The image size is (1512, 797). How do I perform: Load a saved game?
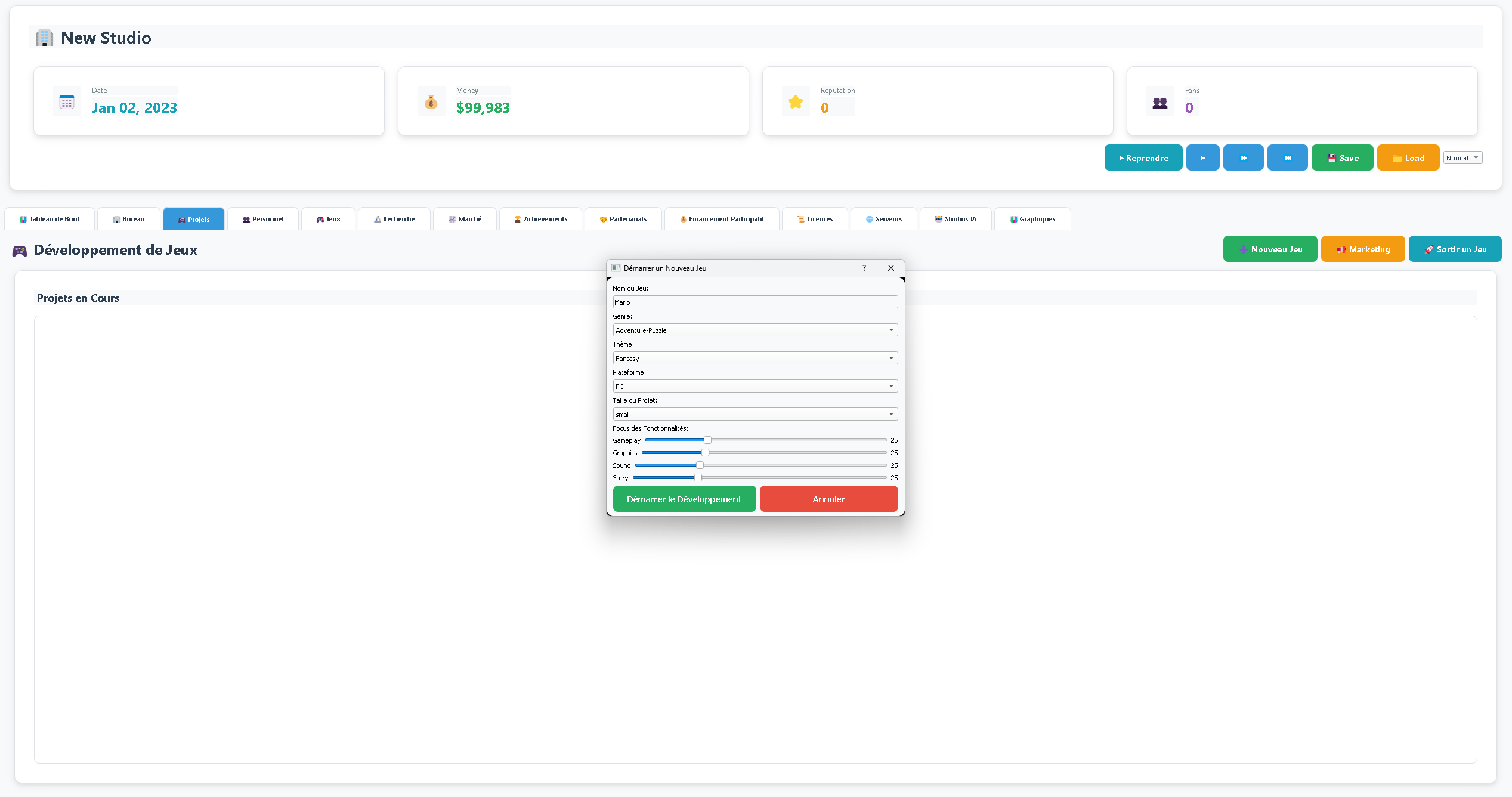click(1408, 157)
